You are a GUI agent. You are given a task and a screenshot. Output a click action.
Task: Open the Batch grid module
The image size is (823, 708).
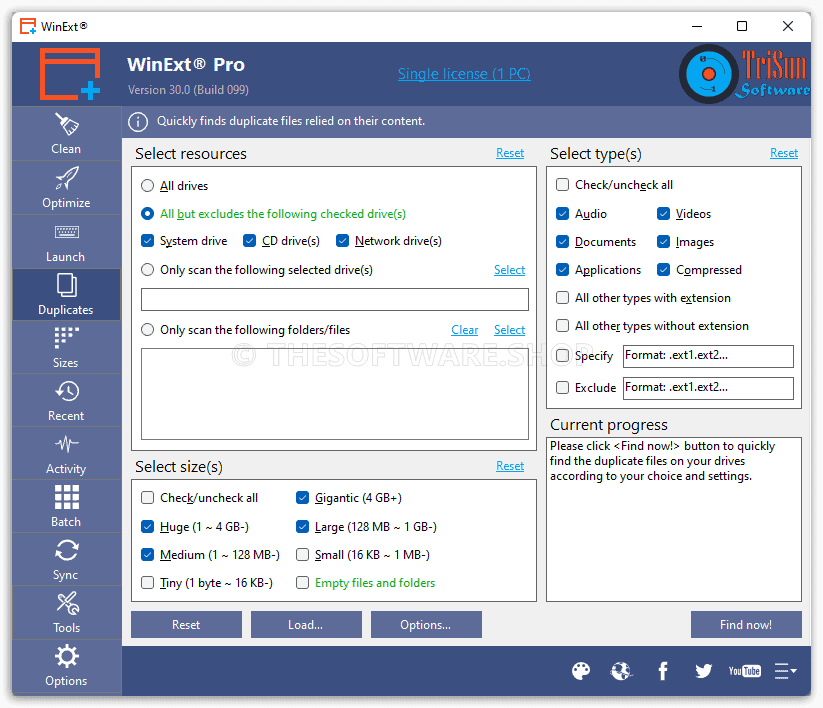pos(66,506)
